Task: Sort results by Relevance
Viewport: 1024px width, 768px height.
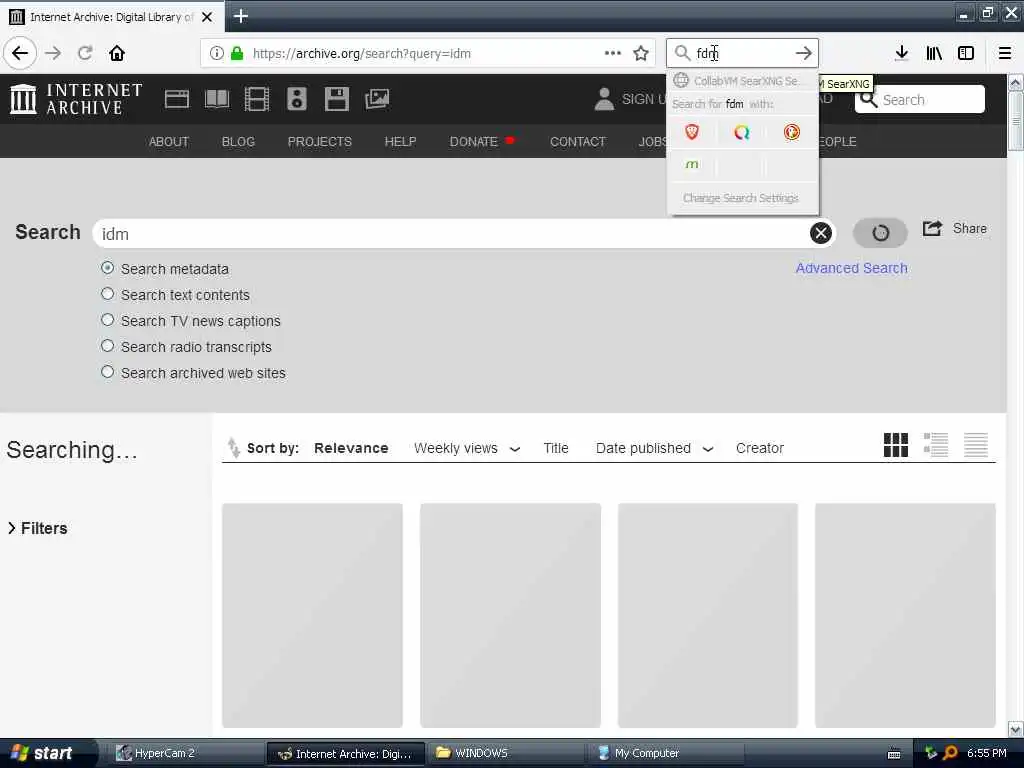Action: 351,449
